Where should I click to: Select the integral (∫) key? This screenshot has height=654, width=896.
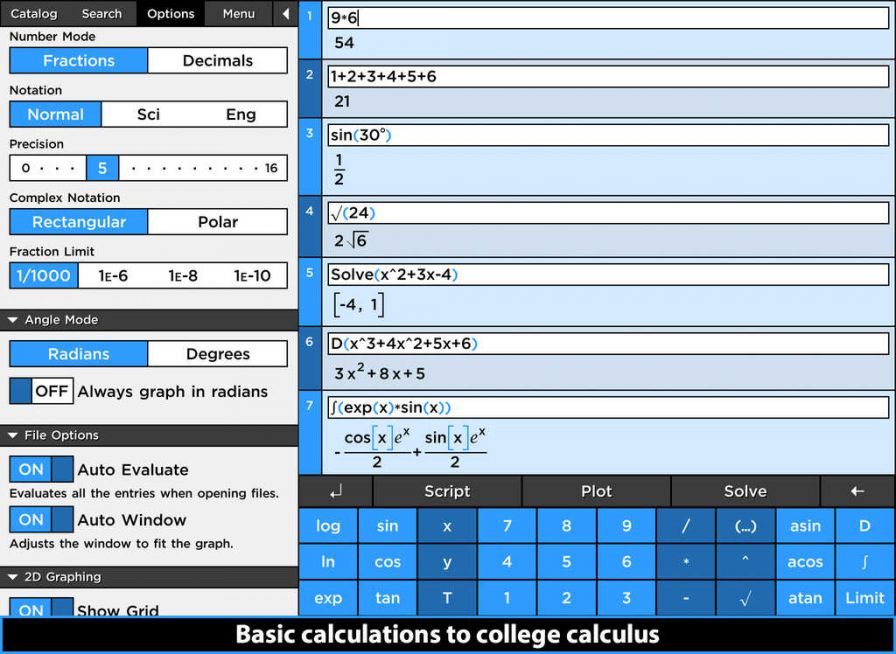(864, 562)
